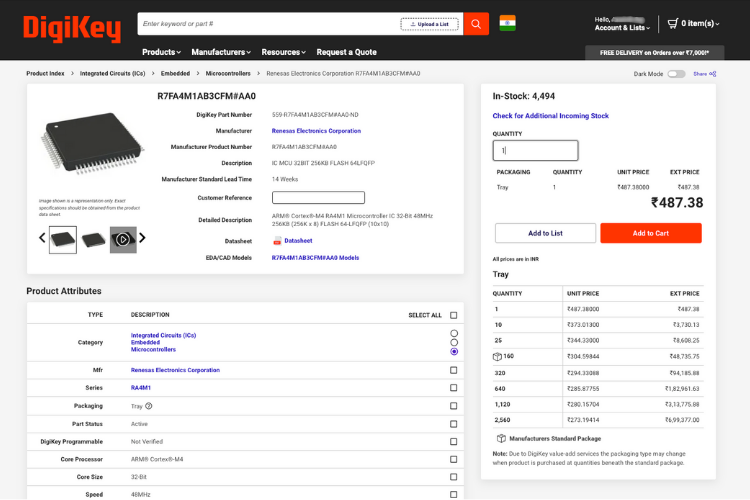Open the shopping cart icon
The width and height of the screenshot is (750, 500).
(673, 23)
